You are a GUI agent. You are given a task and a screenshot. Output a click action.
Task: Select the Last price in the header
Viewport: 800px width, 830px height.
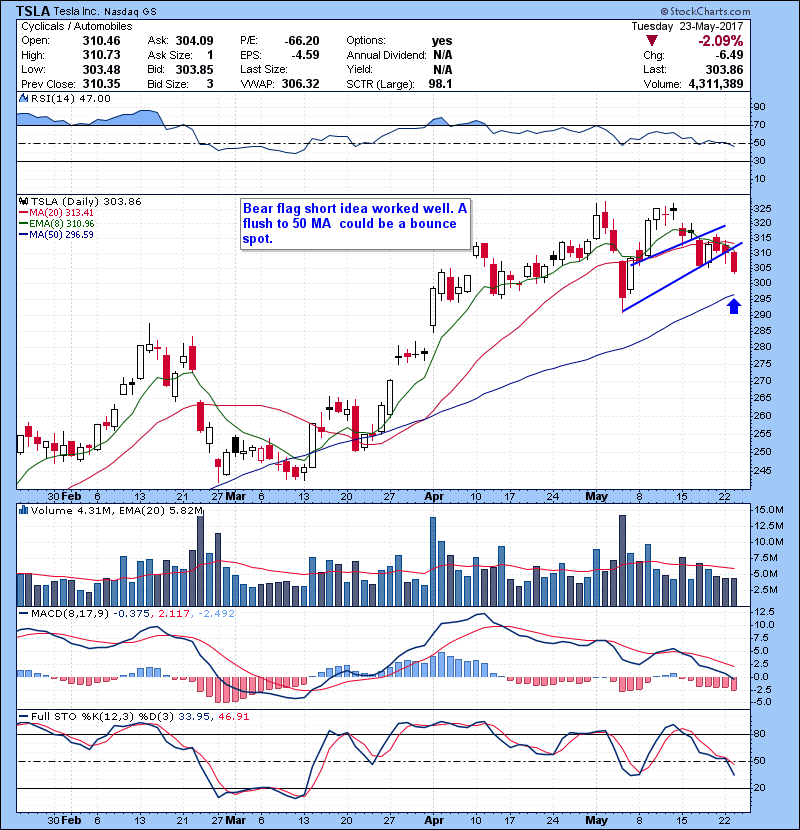tap(724, 69)
